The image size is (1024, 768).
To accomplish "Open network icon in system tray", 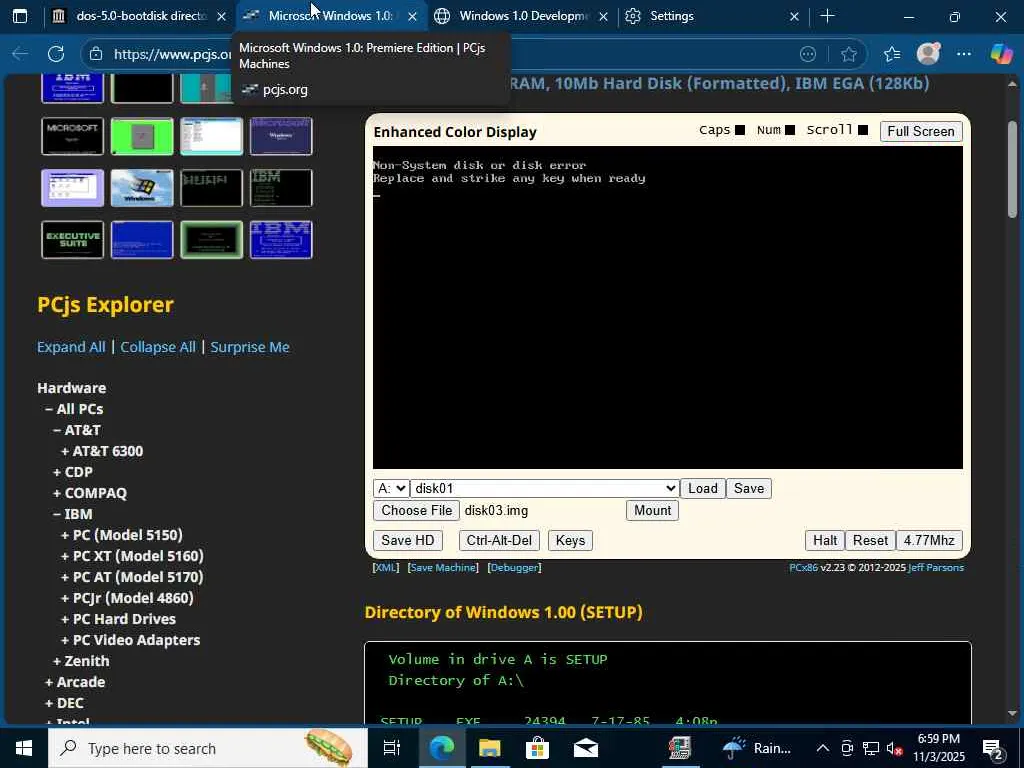I will (x=871, y=748).
